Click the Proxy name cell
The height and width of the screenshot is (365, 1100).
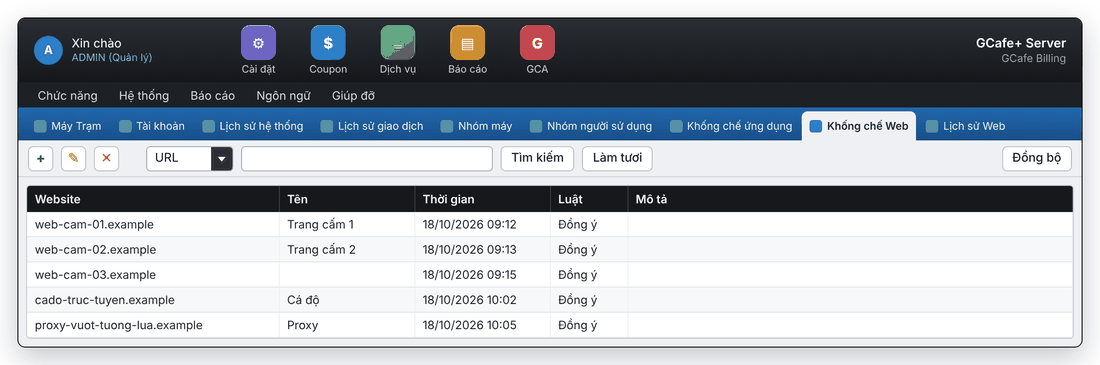tap(347, 326)
